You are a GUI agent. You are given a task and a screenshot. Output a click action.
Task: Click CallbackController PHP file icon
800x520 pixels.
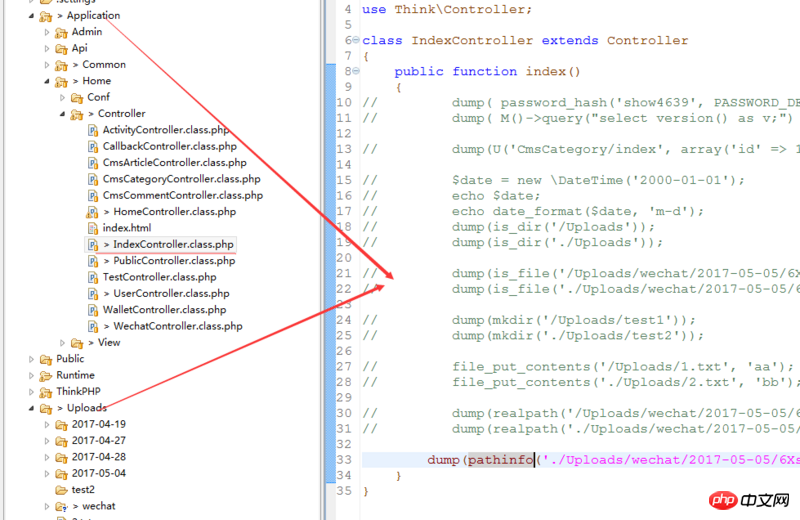[93, 147]
